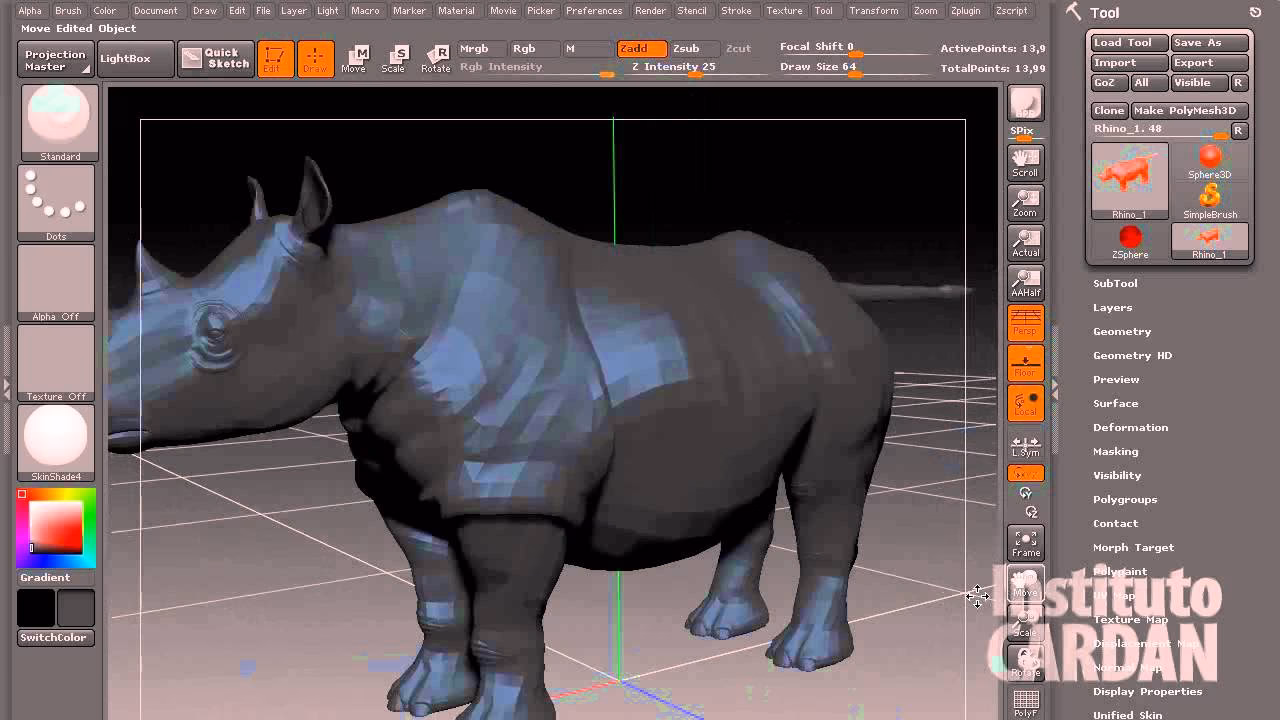This screenshot has height=720, width=1280.
Task: Select the Rhino_1 tool thumbnail
Action: pos(1129,180)
